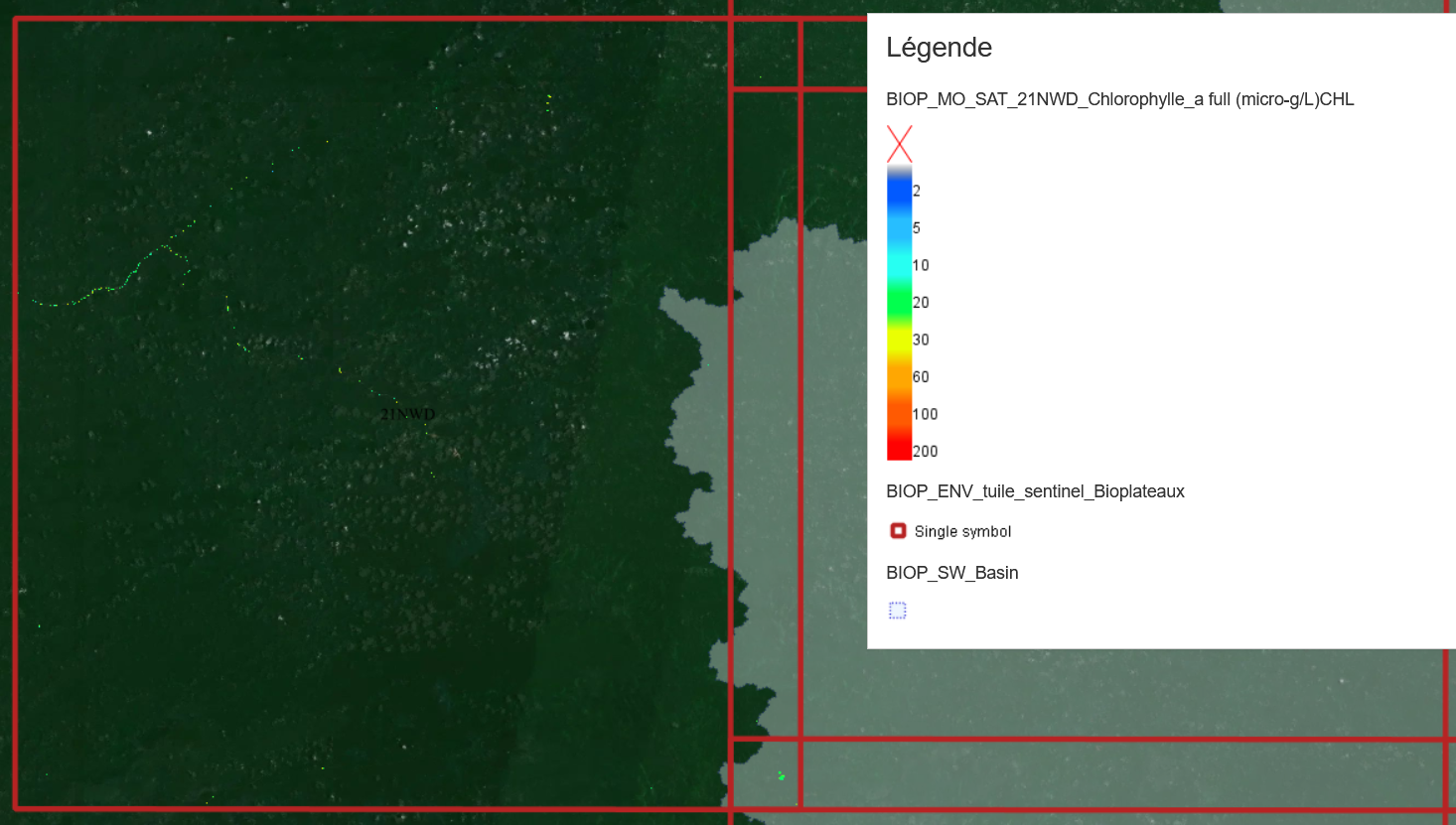Image resolution: width=1456 pixels, height=825 pixels.
Task: Click the Légende panel heading
Action: point(939,48)
